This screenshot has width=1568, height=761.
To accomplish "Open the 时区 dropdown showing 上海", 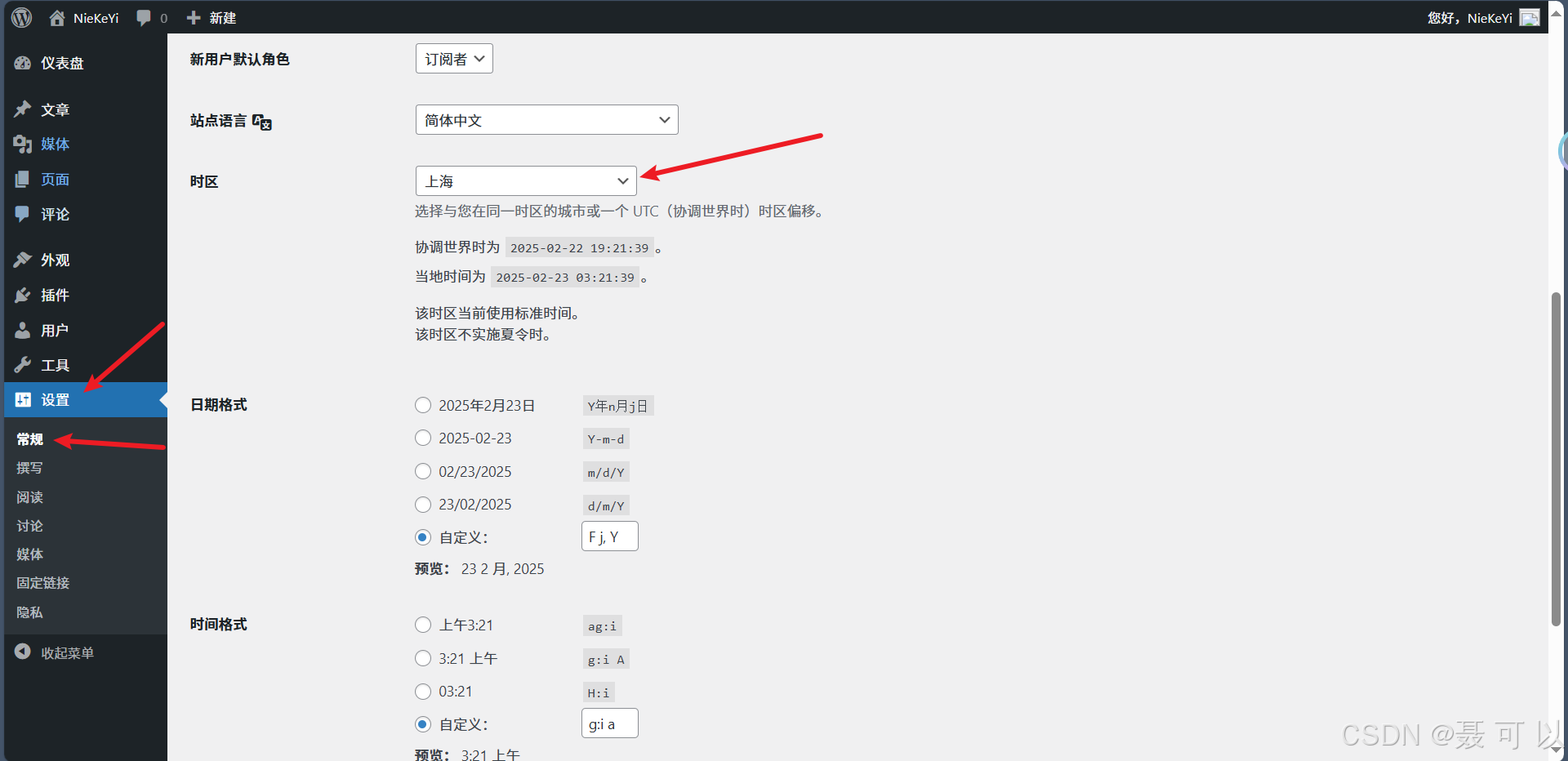I will (526, 181).
